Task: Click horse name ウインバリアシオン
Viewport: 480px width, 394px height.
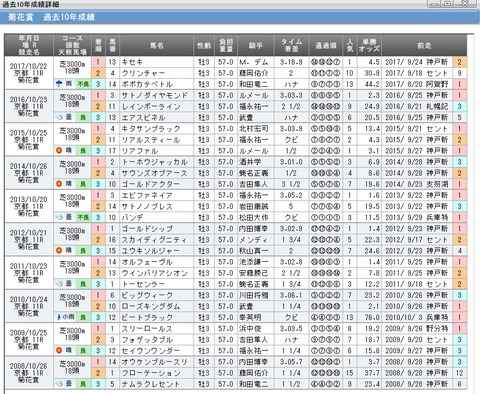Action: [154, 273]
